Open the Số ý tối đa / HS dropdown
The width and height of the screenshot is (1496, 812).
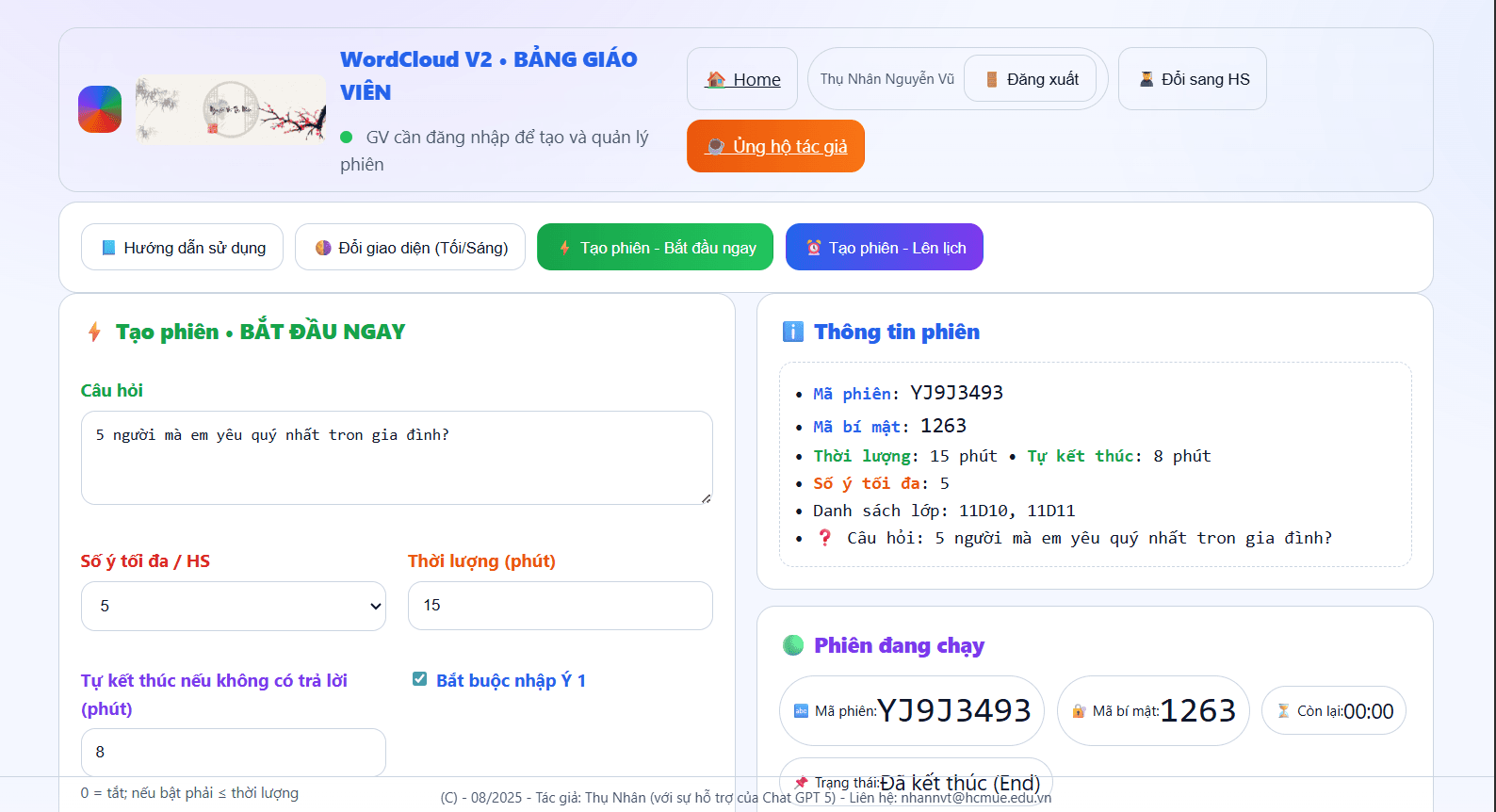[x=234, y=606]
